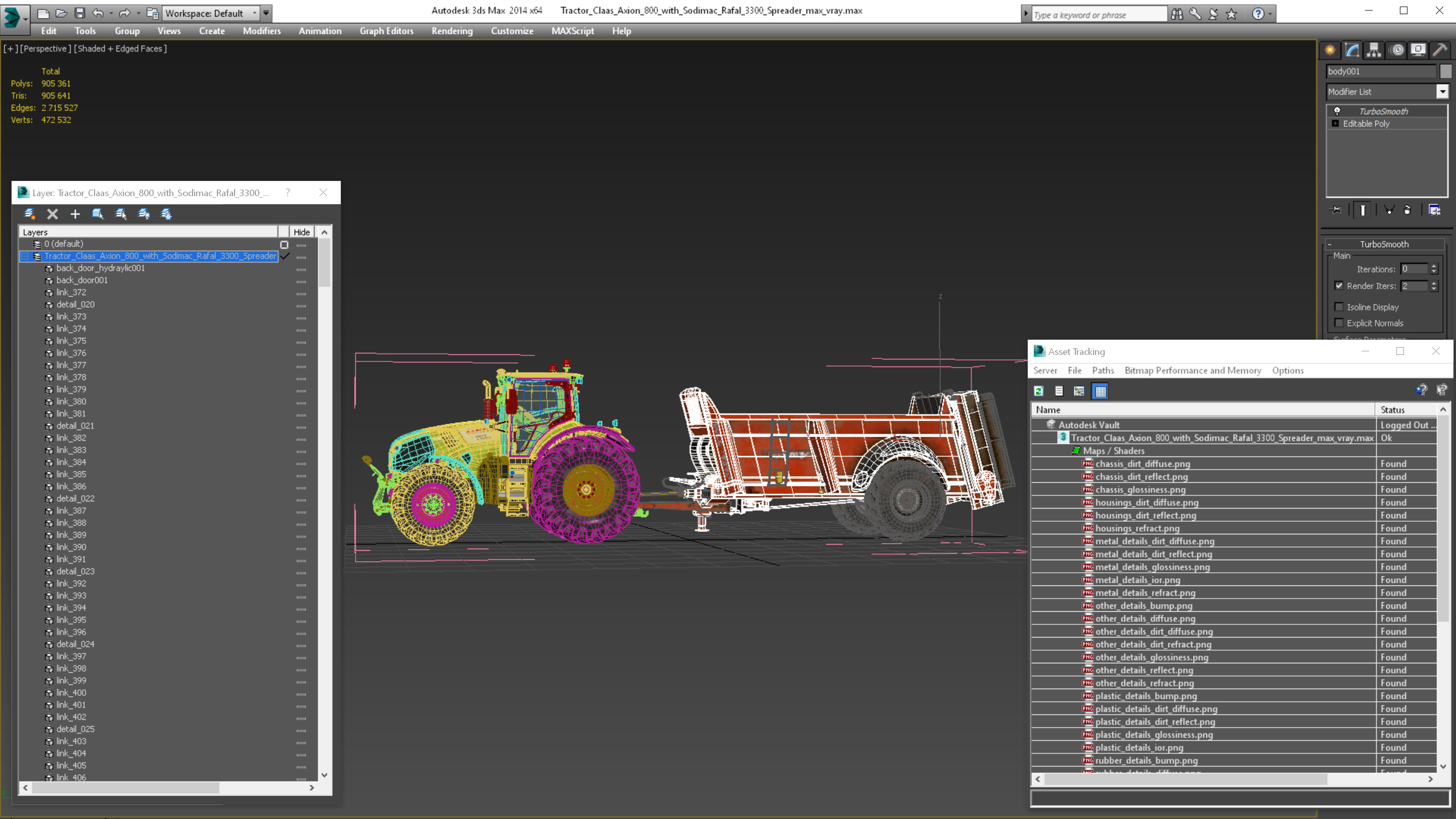Open the Redo history dropdown arrow
This screenshot has height=819, width=1456.
click(139, 13)
